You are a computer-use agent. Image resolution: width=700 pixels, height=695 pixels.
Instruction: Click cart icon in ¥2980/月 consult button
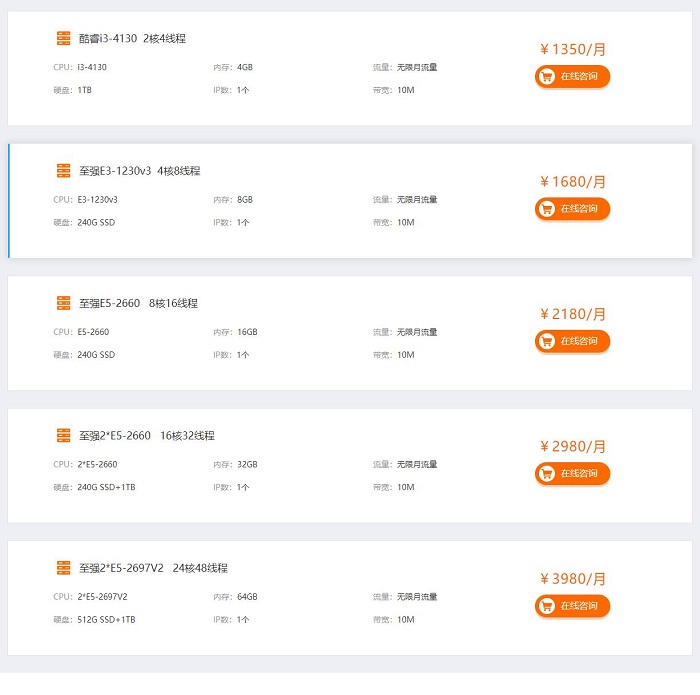point(546,473)
